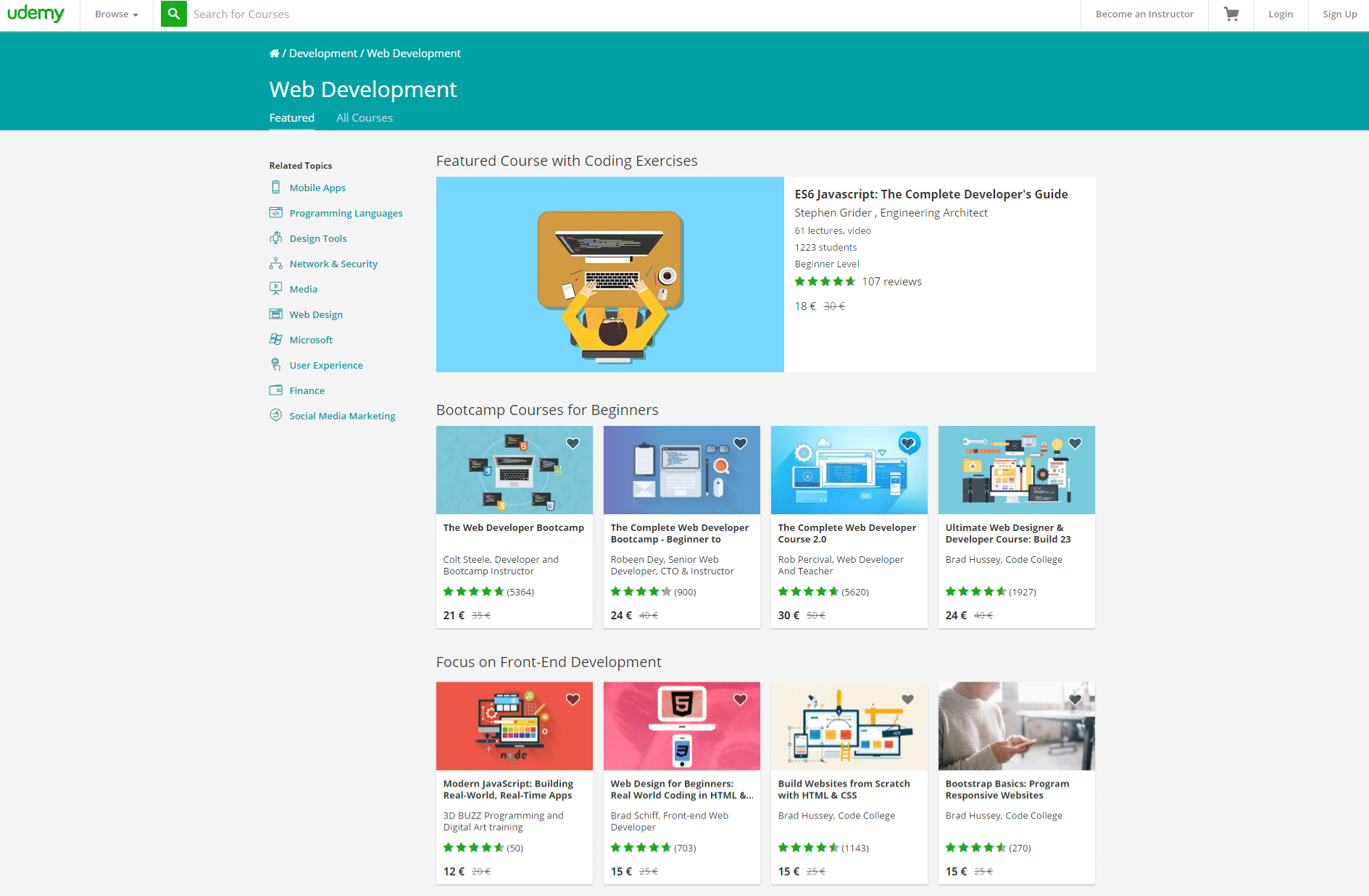
Task: Open the Programming Languages related topic
Action: tap(346, 213)
